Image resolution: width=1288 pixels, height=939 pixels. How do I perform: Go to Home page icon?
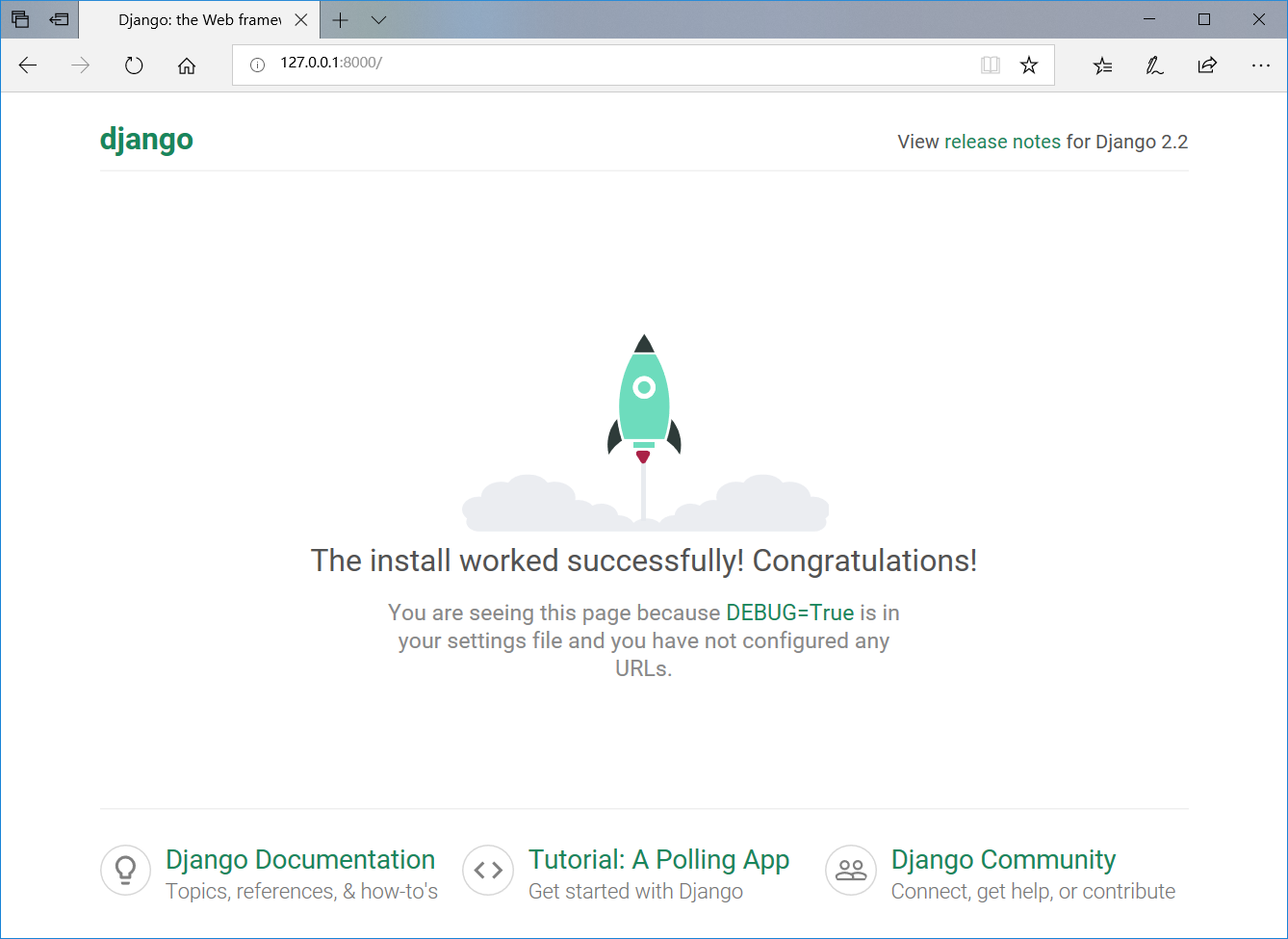(x=187, y=65)
